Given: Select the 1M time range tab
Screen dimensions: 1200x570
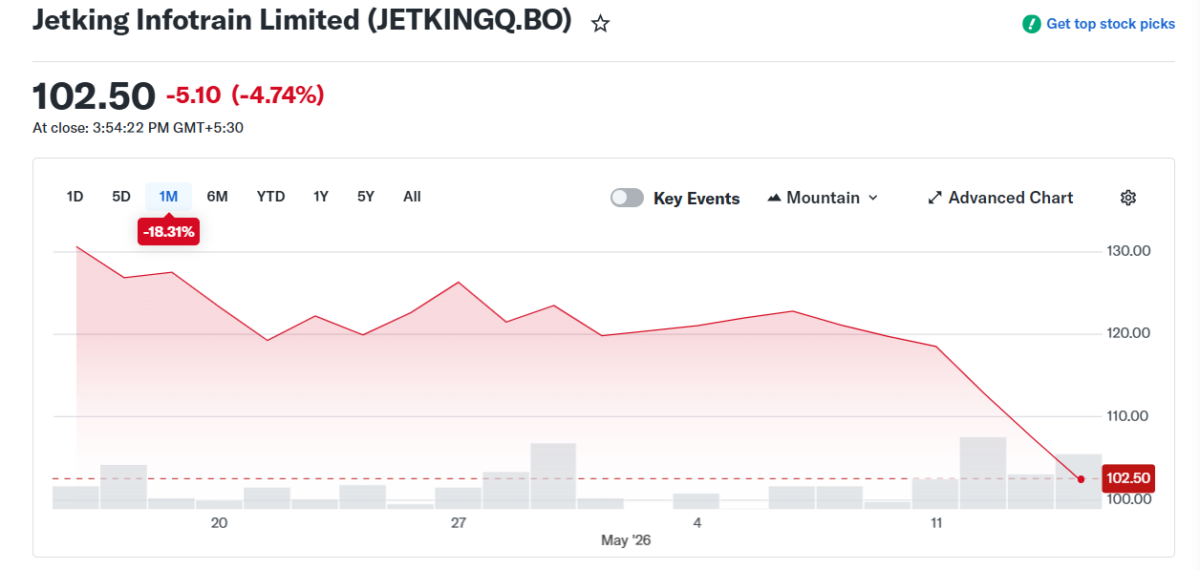Looking at the screenshot, I should click(x=168, y=196).
